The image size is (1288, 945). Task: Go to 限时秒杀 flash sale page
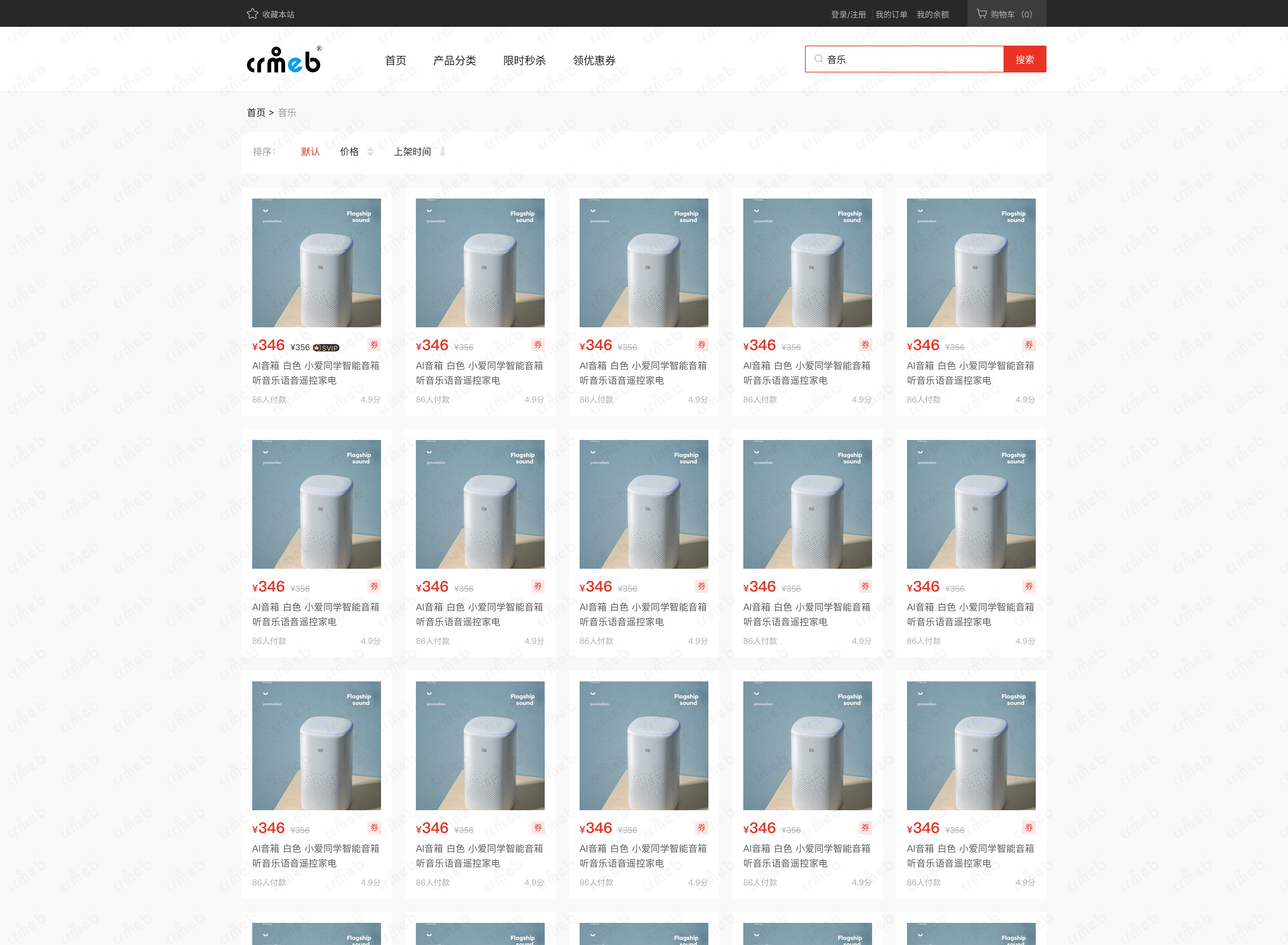(x=524, y=61)
